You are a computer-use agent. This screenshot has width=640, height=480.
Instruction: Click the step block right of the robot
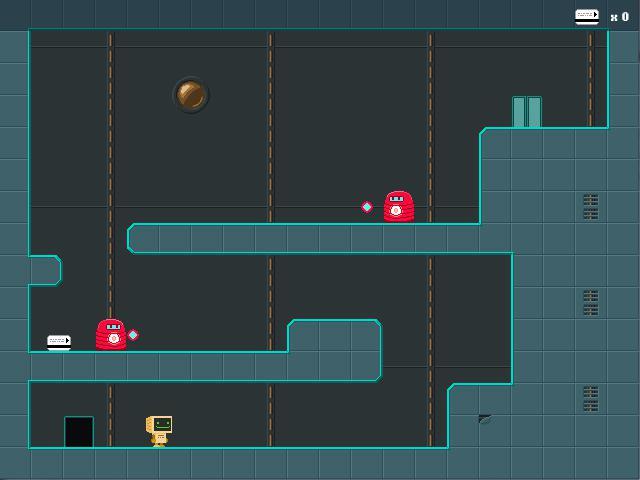tap(478, 415)
